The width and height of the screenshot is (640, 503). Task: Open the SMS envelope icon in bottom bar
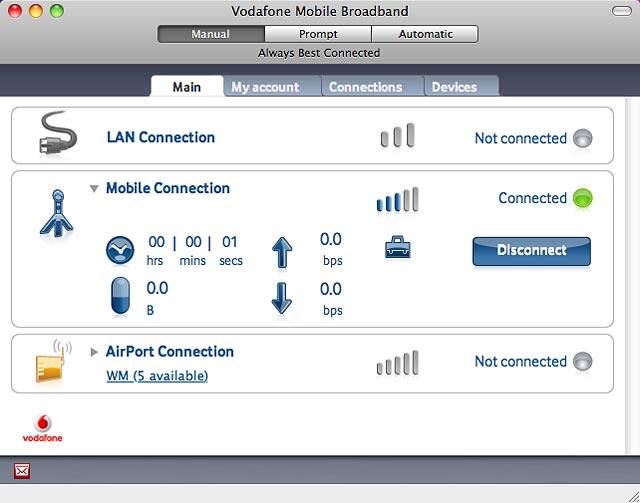(x=22, y=472)
